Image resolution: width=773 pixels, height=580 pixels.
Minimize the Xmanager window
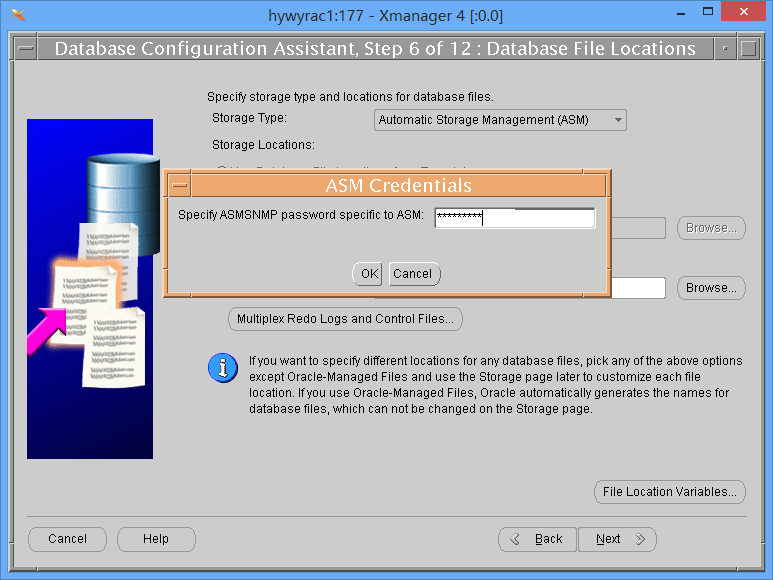pyautogui.click(x=681, y=14)
